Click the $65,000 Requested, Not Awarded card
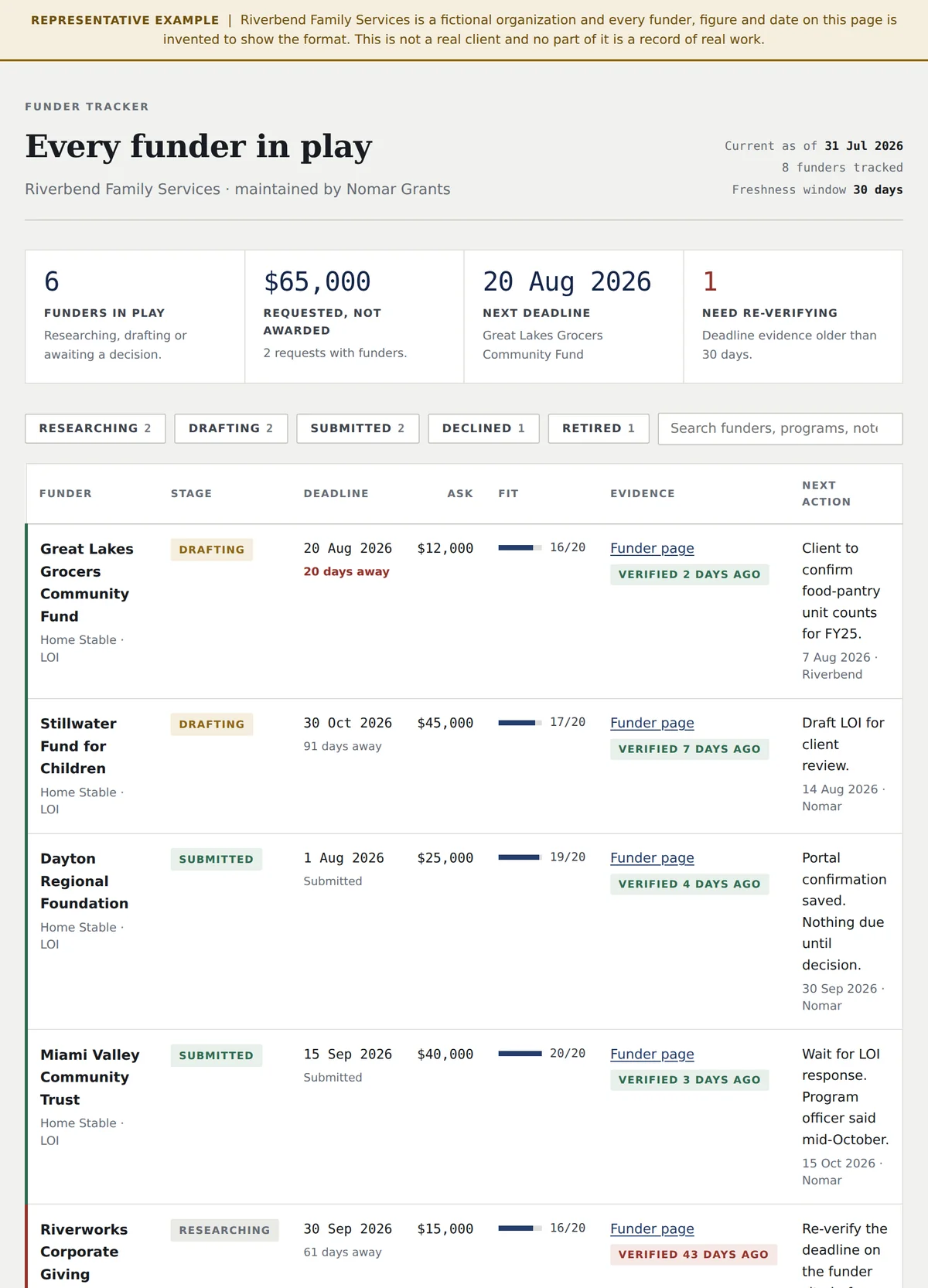Viewport: 928px width, 1288px height. point(354,316)
